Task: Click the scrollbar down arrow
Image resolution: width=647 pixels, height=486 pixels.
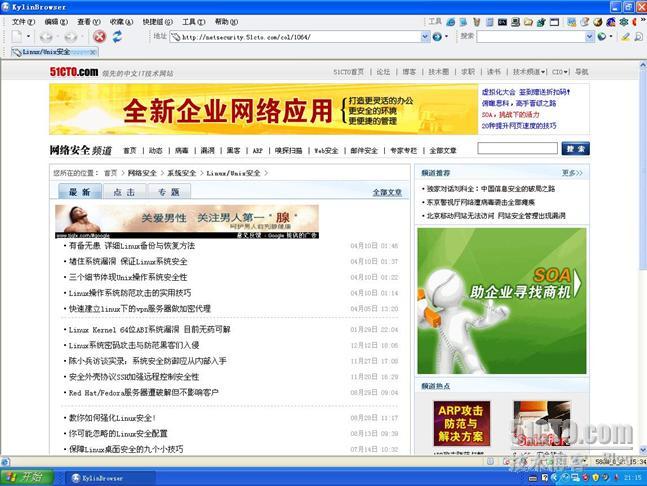Action: tap(642, 451)
